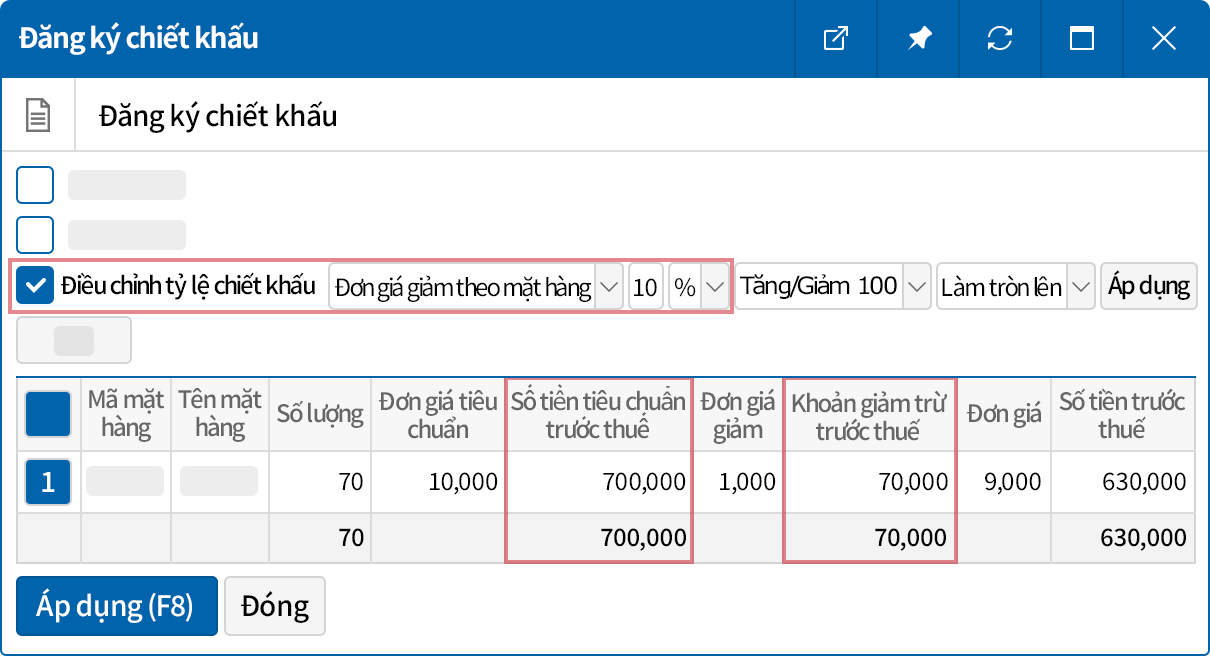The height and width of the screenshot is (656, 1210).
Task: Refresh the discount registration form
Action: point(1000,39)
